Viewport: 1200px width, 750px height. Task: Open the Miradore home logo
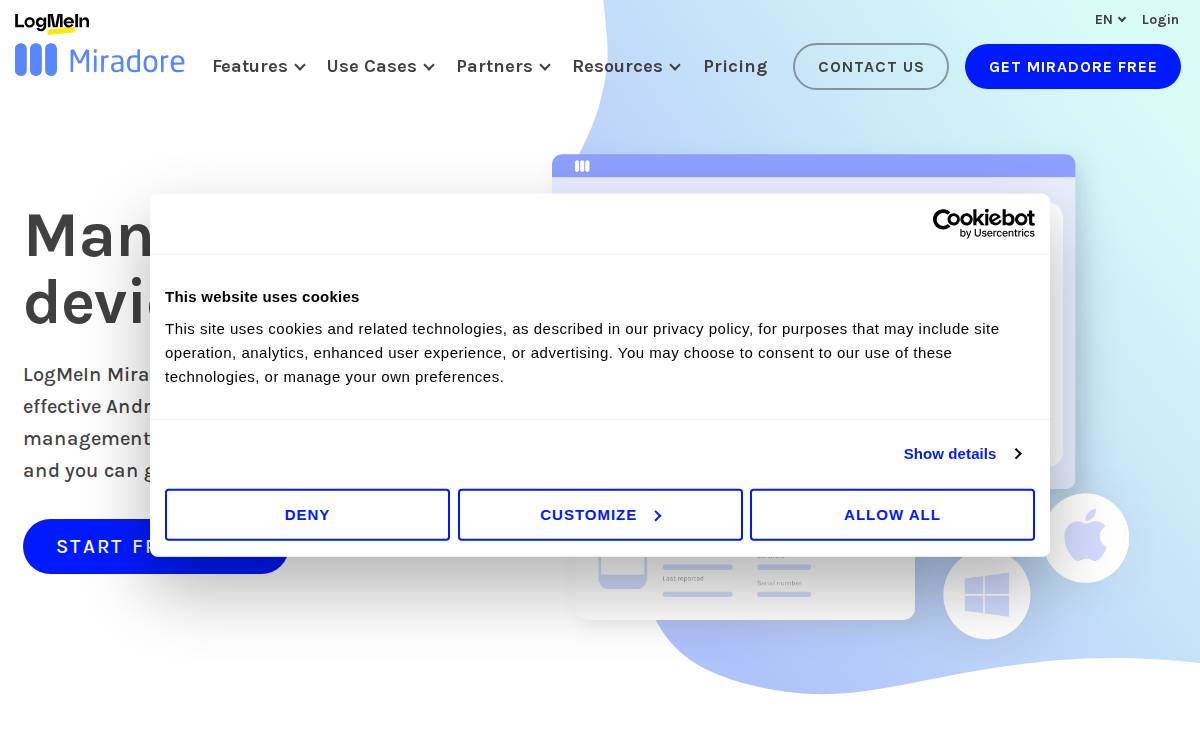[x=100, y=60]
